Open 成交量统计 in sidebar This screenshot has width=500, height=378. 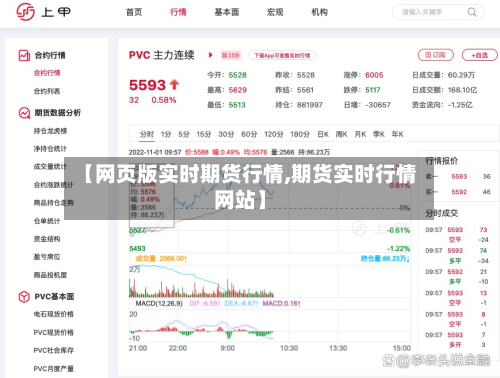pyautogui.click(x=50, y=166)
